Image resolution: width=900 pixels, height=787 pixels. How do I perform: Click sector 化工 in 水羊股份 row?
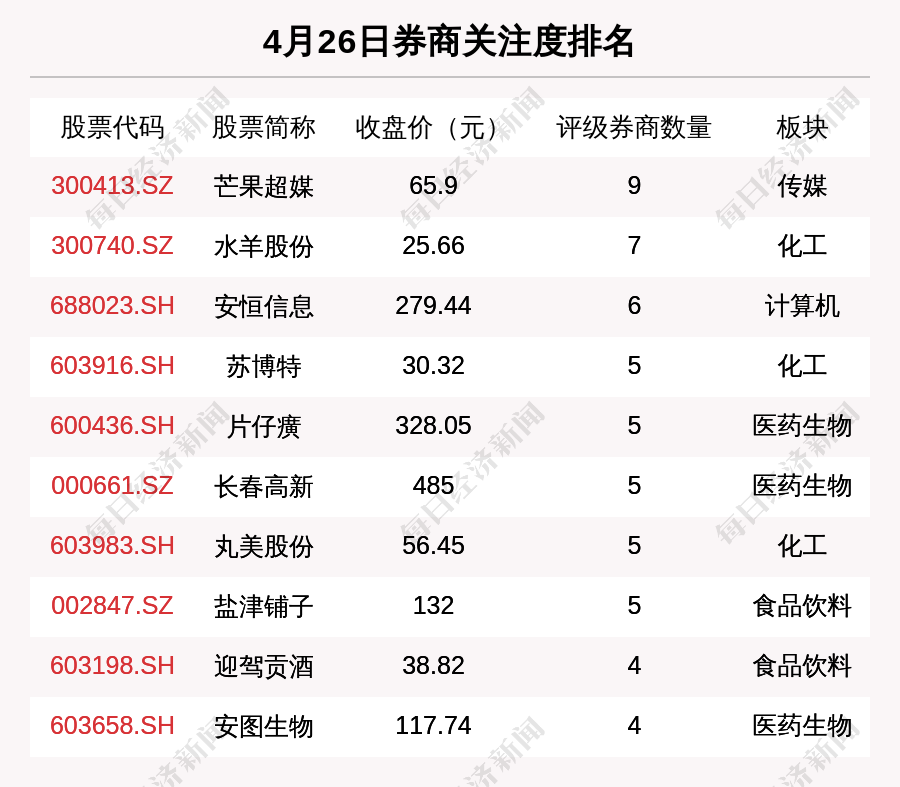802,247
